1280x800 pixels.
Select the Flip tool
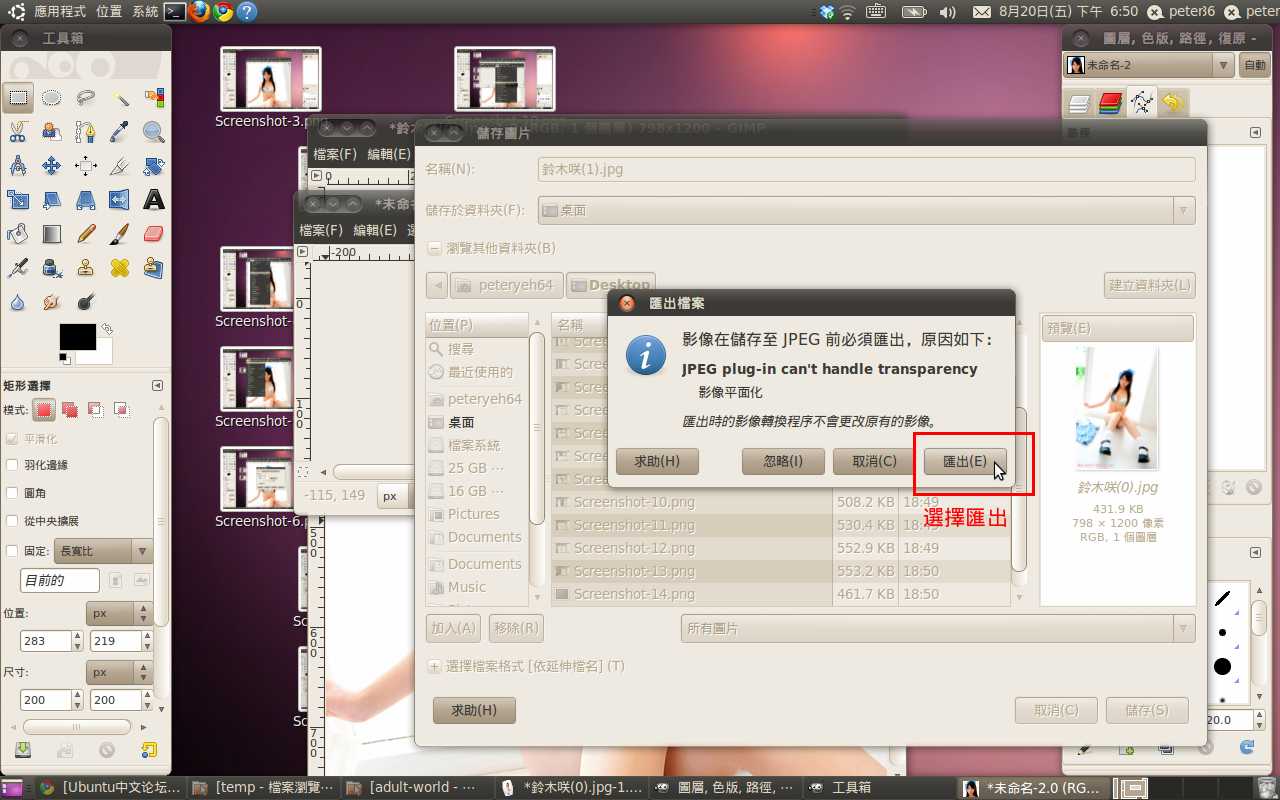tap(120, 200)
